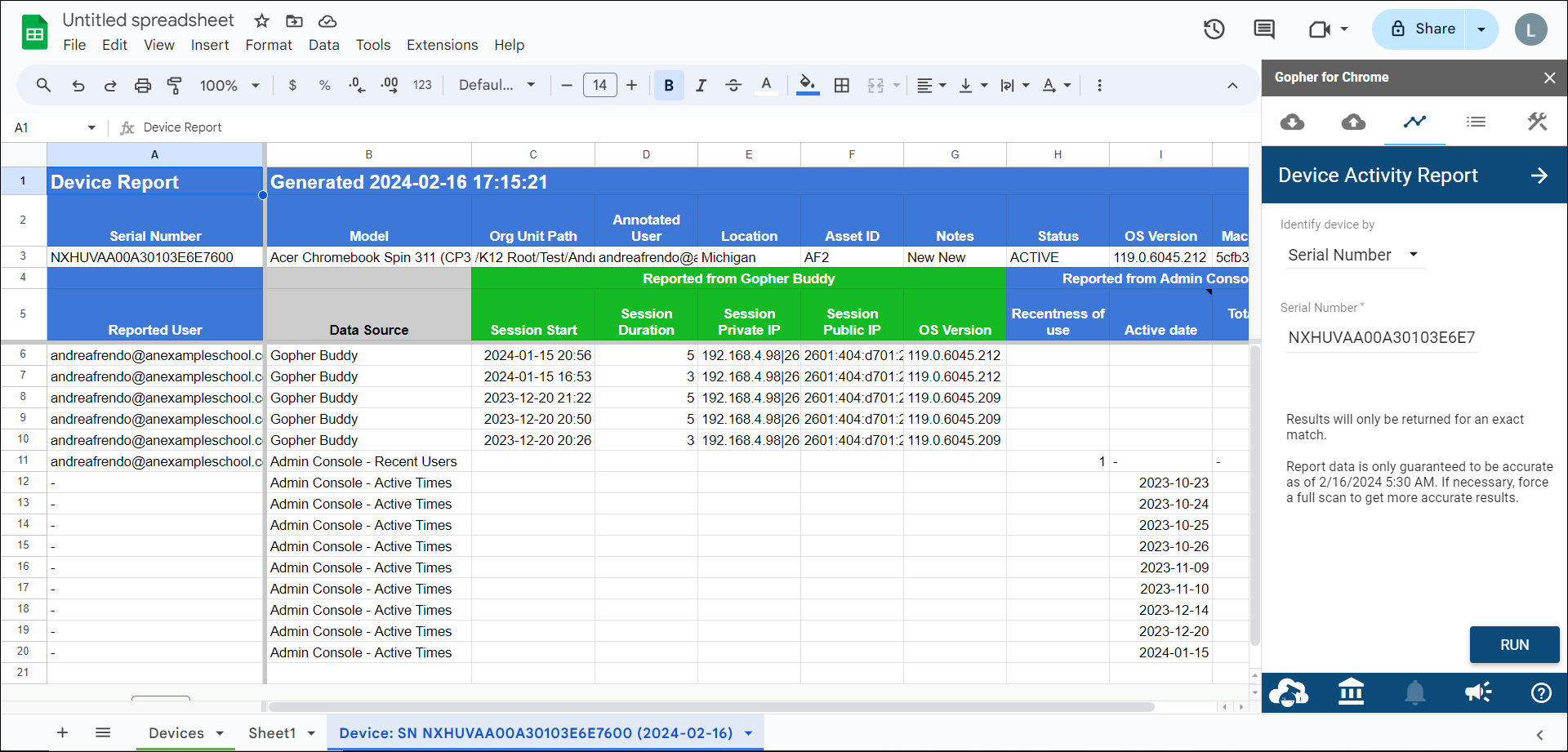Image resolution: width=1568 pixels, height=752 pixels.
Task: Open the font family dropdown
Action: [497, 85]
